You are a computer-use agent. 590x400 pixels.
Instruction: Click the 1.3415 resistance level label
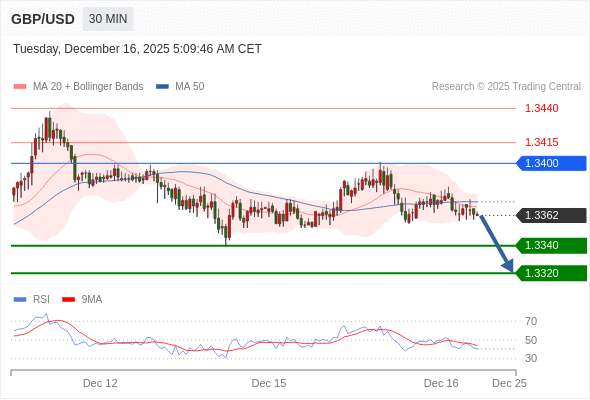(x=541, y=142)
